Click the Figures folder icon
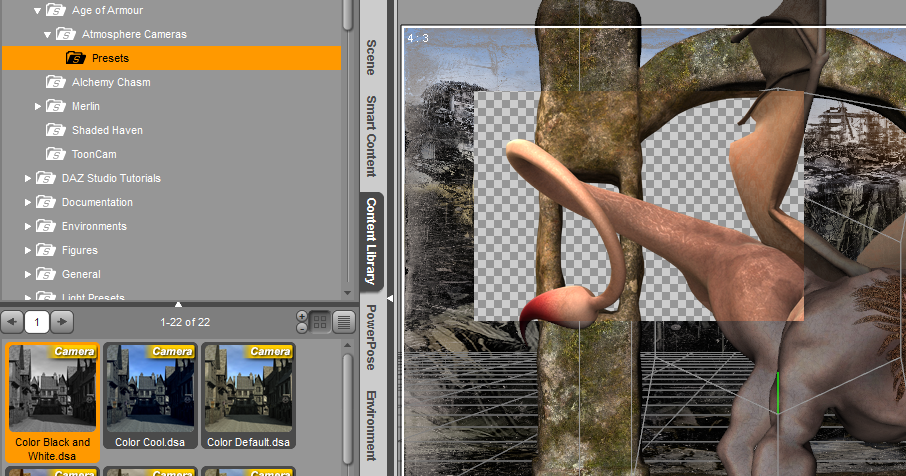906x476 pixels. 46,250
